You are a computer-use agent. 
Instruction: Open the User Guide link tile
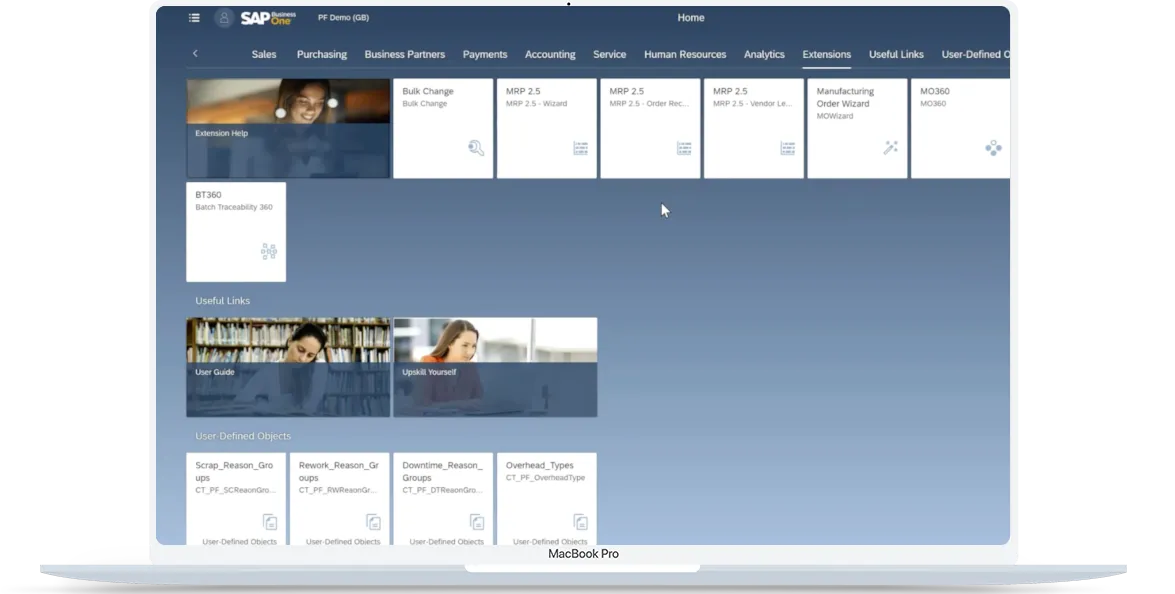288,367
